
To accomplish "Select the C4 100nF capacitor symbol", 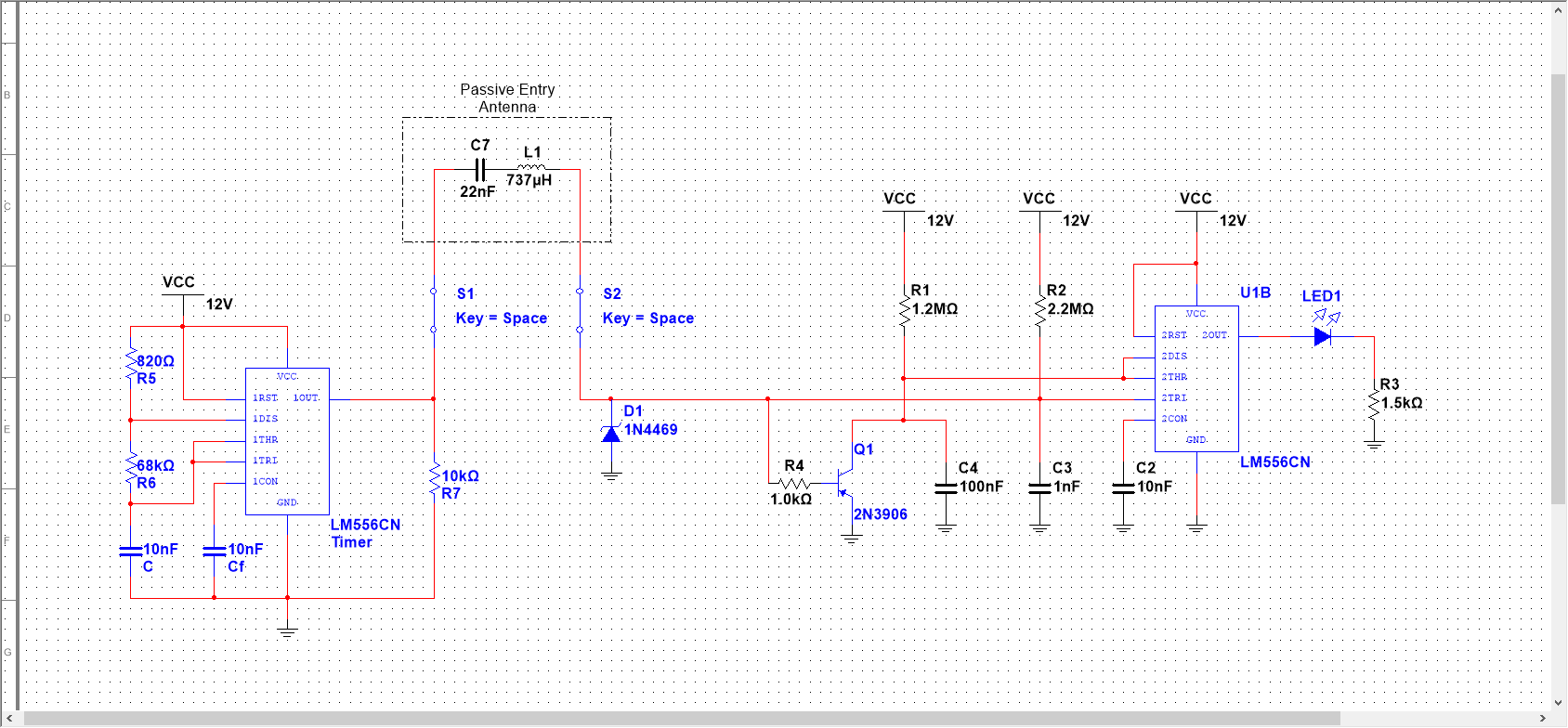I will coord(946,487).
